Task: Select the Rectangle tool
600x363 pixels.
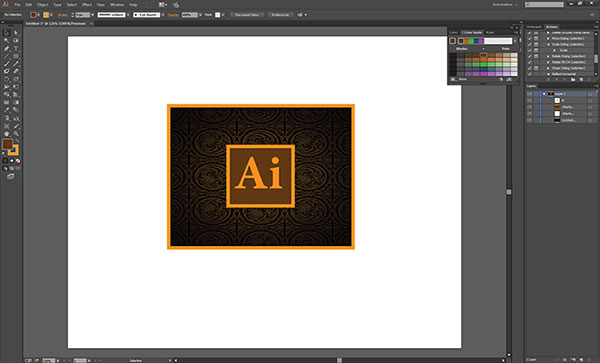Action: [x=16, y=56]
